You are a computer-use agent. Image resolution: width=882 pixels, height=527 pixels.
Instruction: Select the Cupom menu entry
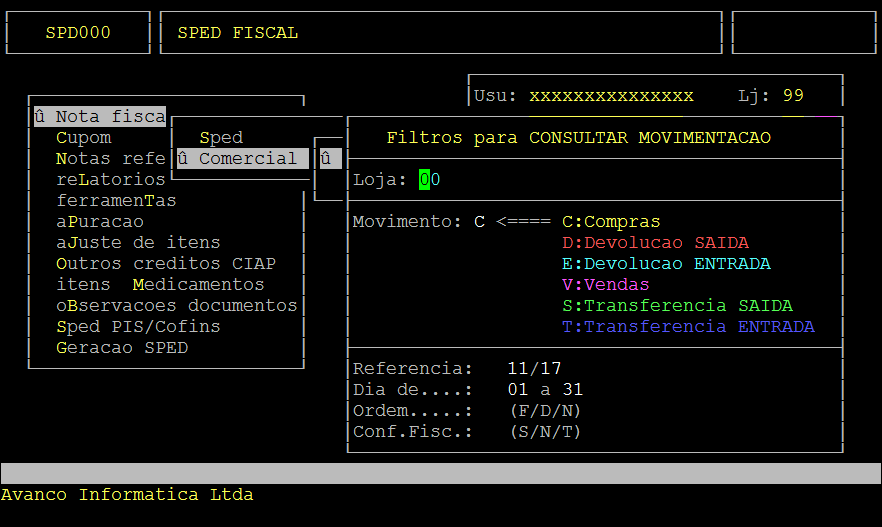(84, 138)
